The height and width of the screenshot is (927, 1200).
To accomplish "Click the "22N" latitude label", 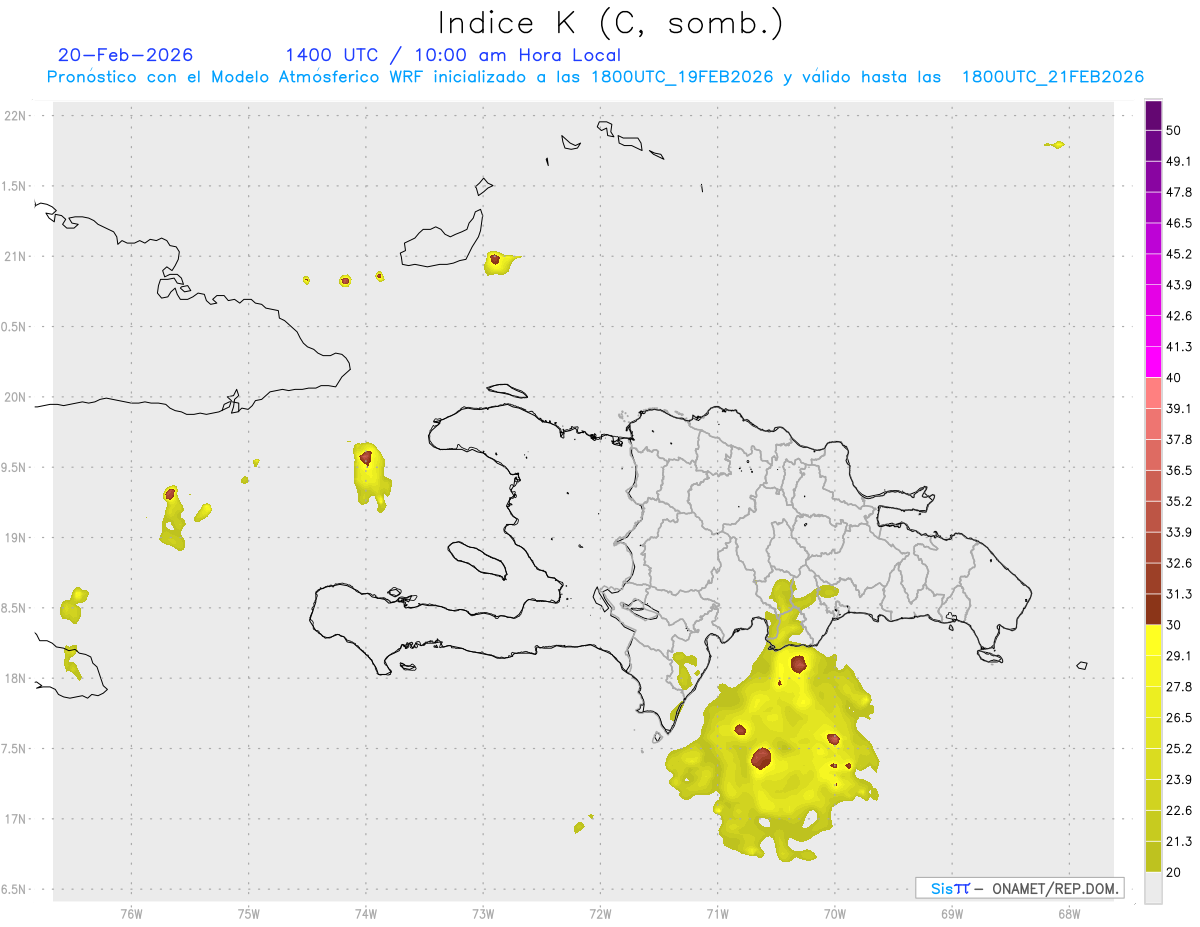I will 16,116.
